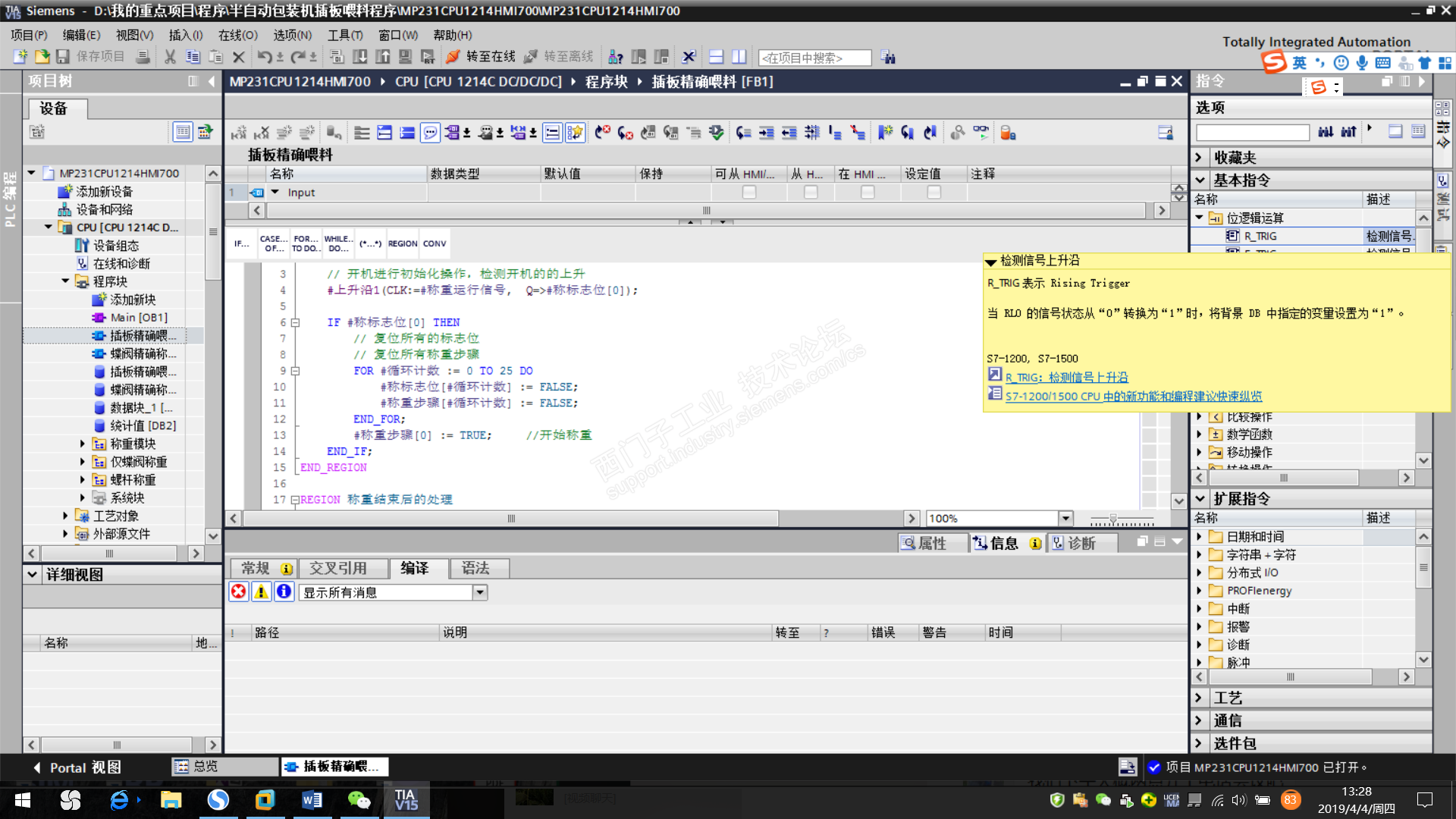
Task: Open the zoom level 100% dropdown
Action: [x=1065, y=518]
